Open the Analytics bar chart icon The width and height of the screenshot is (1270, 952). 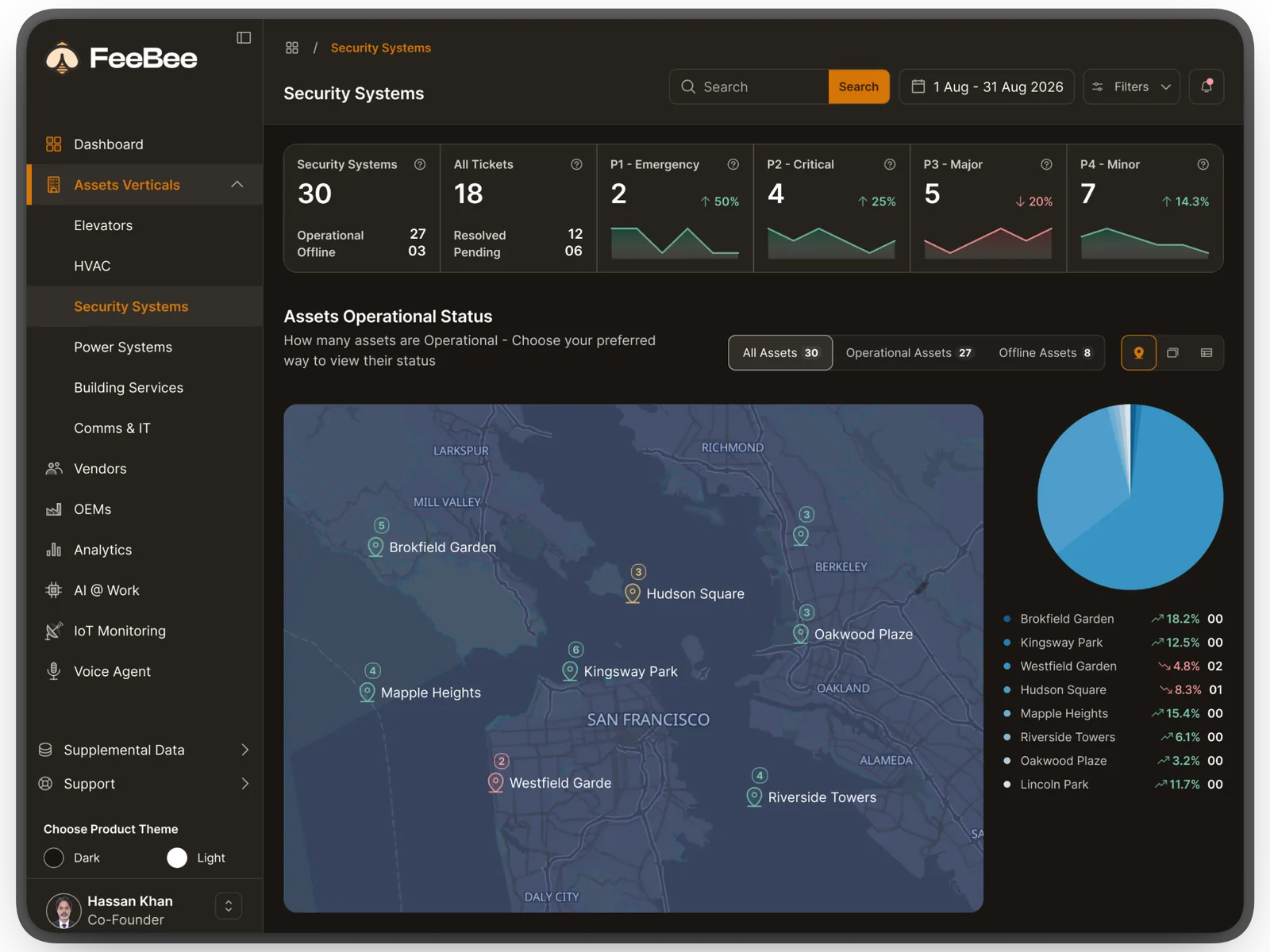[53, 550]
